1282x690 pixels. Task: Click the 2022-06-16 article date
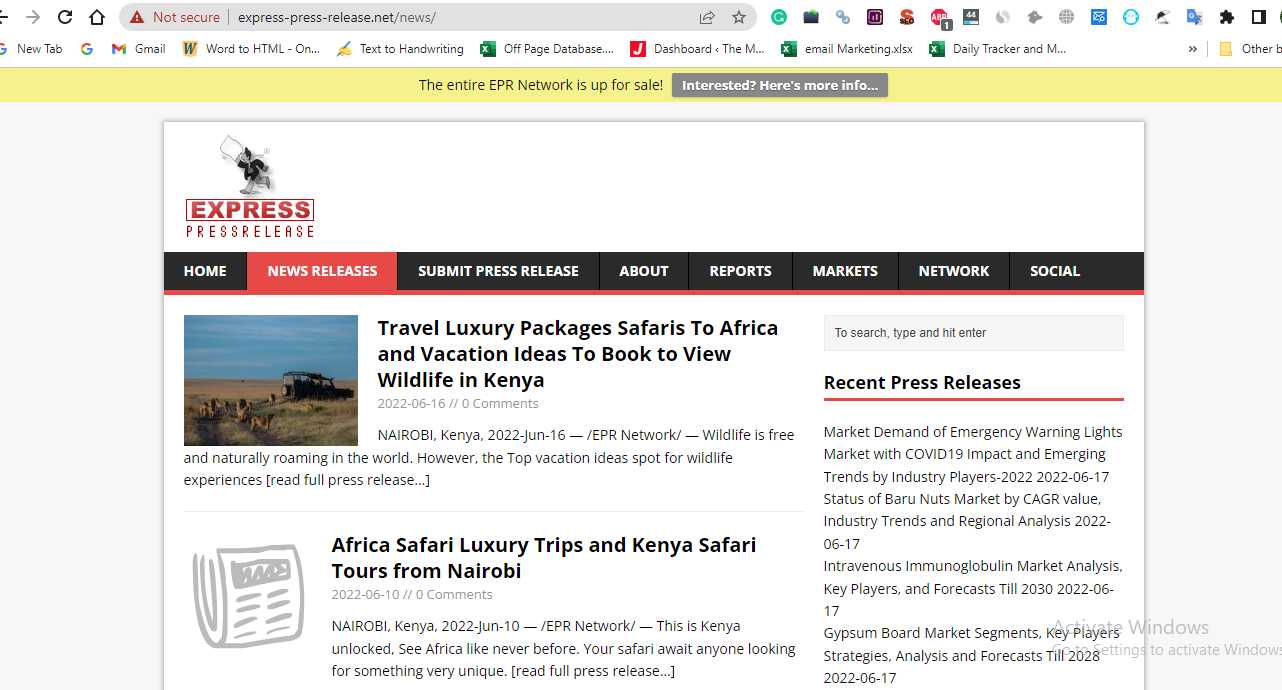click(x=411, y=404)
